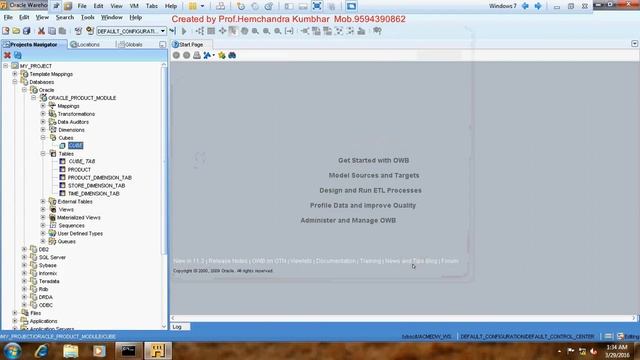The height and width of the screenshot is (360, 640).
Task: Expand the Dimensions node
Action: click(x=43, y=130)
